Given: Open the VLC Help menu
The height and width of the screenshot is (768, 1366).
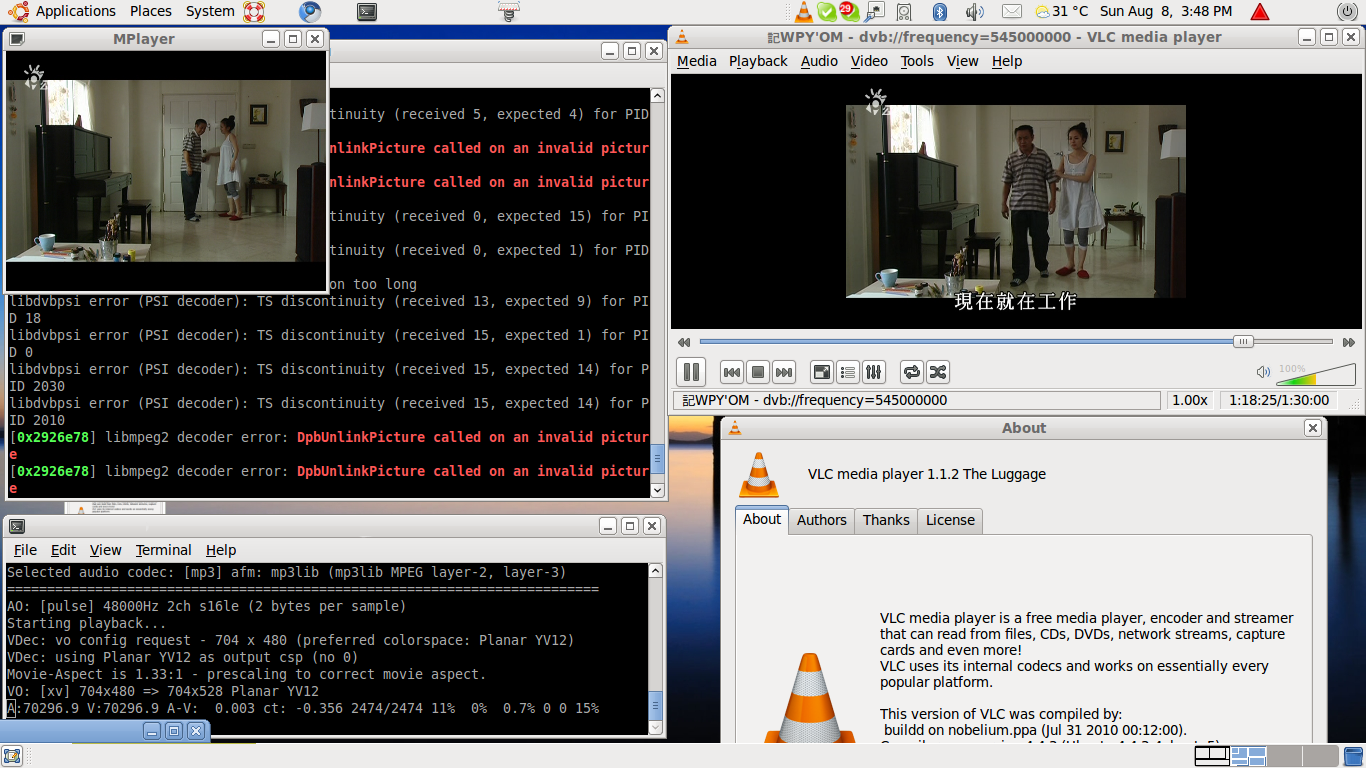Looking at the screenshot, I should coord(1007,61).
